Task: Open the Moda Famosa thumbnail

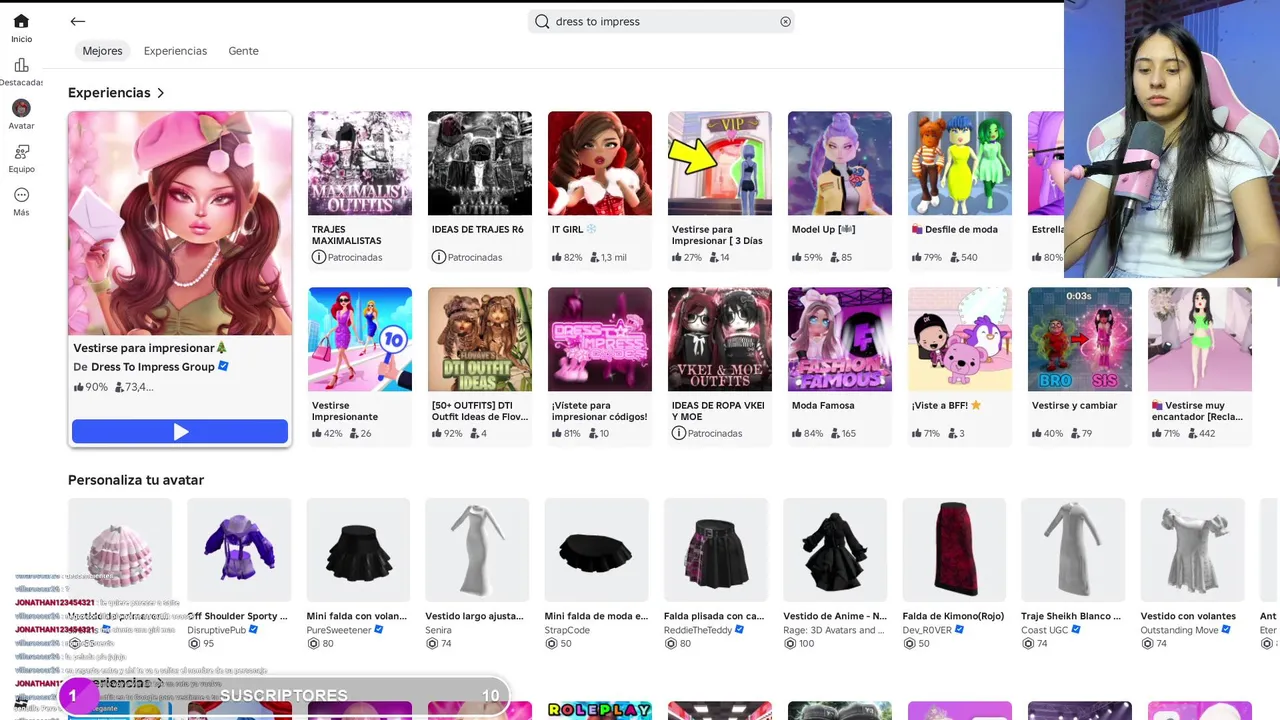Action: pos(840,339)
